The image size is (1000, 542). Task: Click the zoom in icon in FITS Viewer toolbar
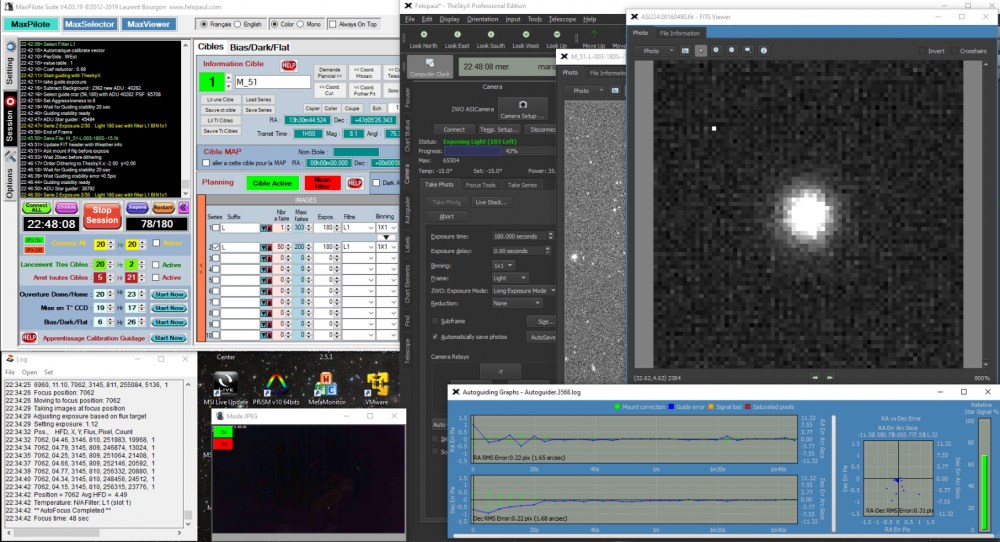pos(716,50)
